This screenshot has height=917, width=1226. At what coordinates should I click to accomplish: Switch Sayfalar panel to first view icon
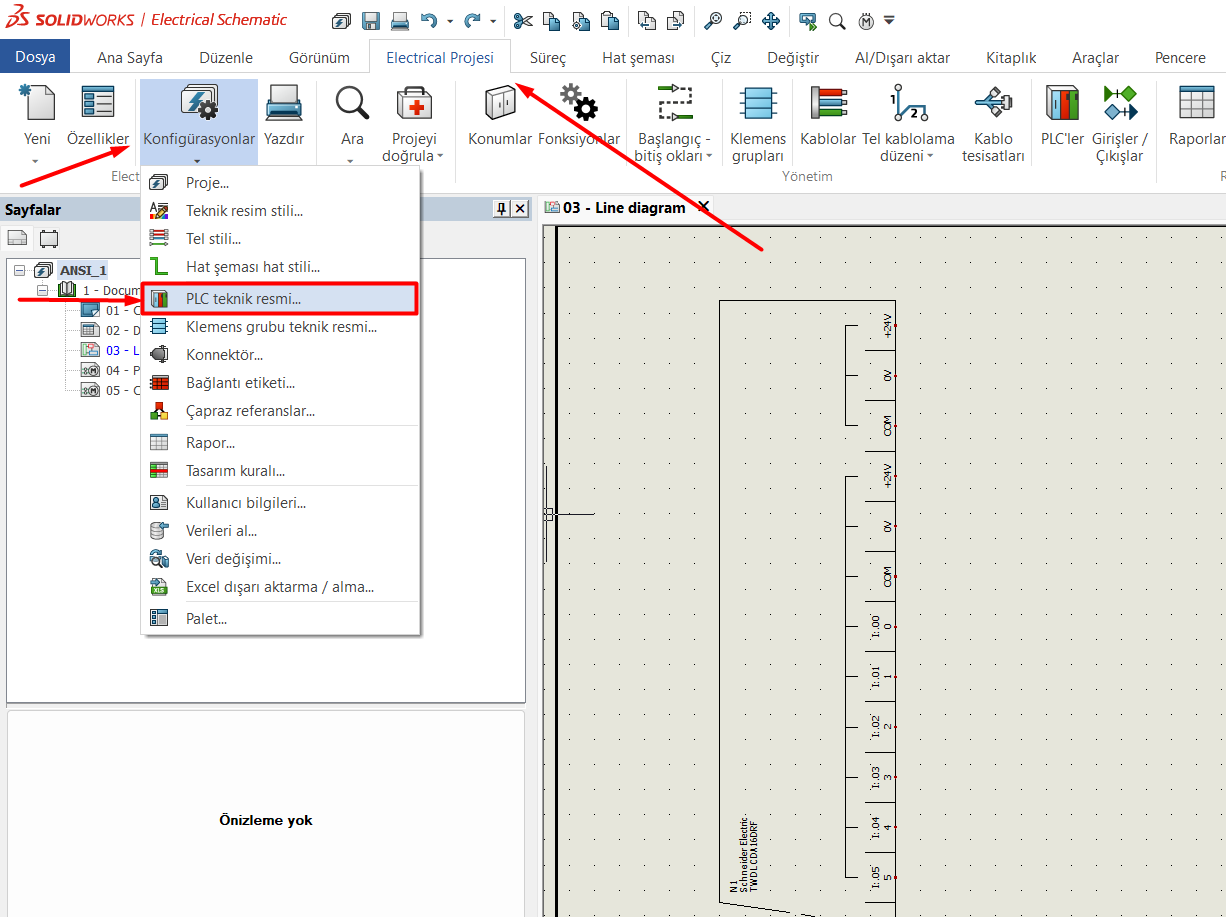[x=17, y=238]
